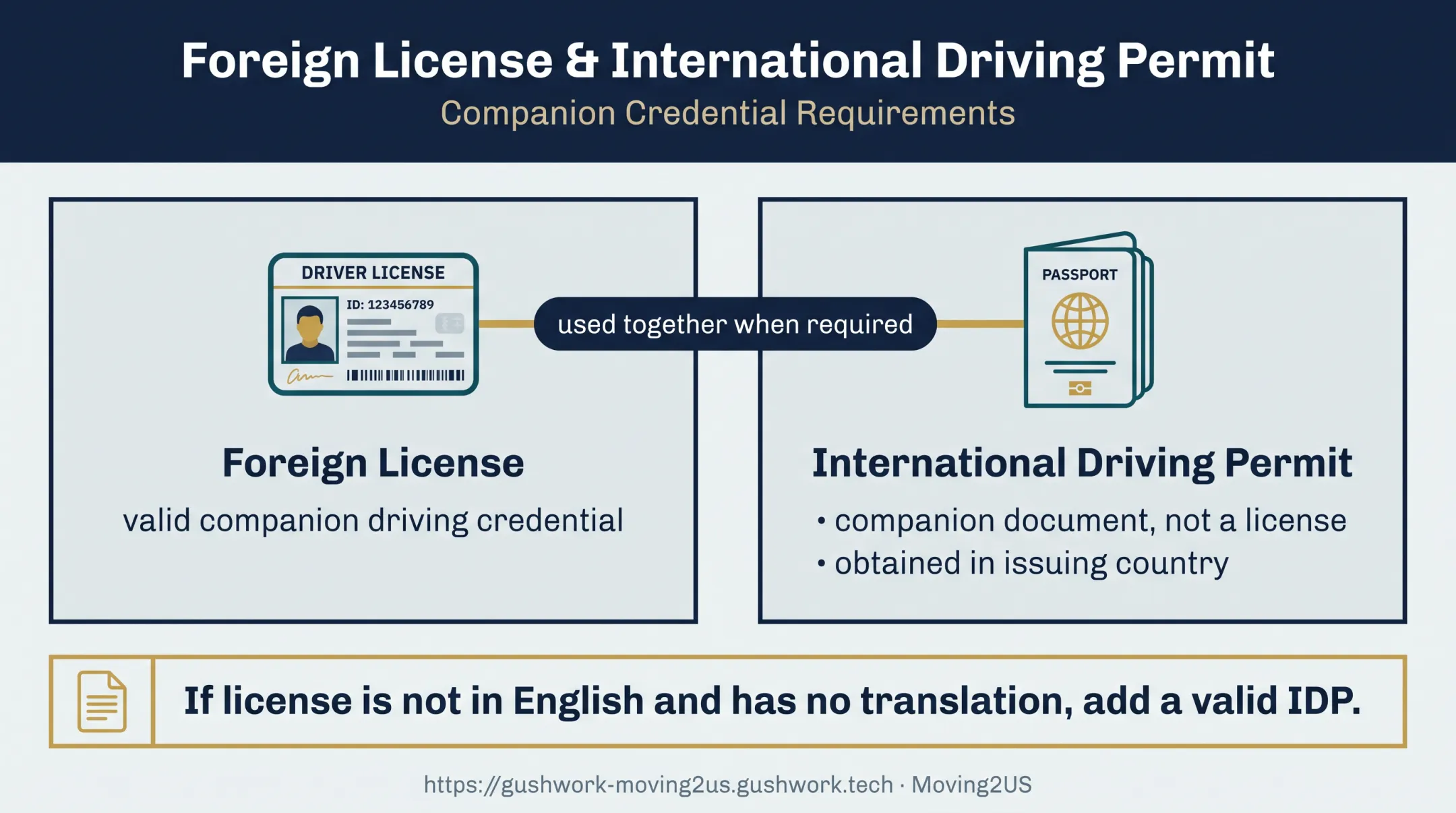Click the 'DRIVER LICENSE' label on the card
The width and height of the screenshot is (1456, 813).
pyautogui.click(x=373, y=273)
